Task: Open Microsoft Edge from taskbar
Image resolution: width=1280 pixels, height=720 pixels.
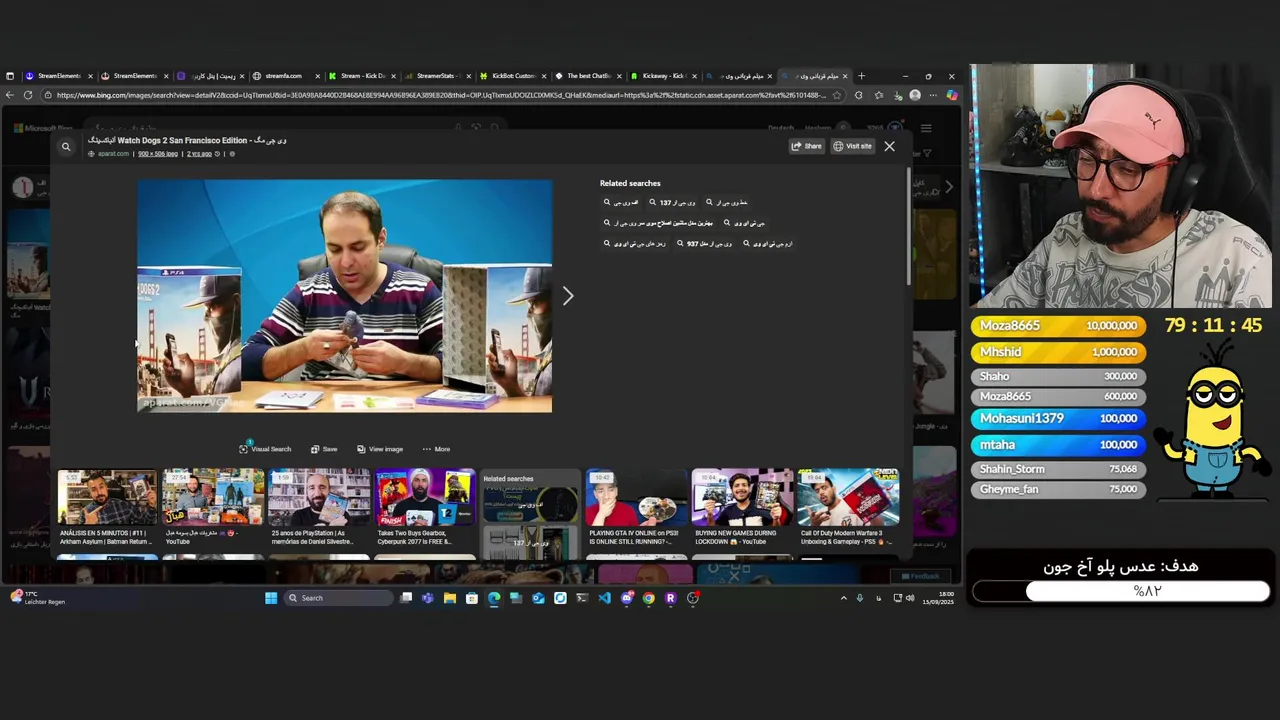Action: (x=494, y=598)
